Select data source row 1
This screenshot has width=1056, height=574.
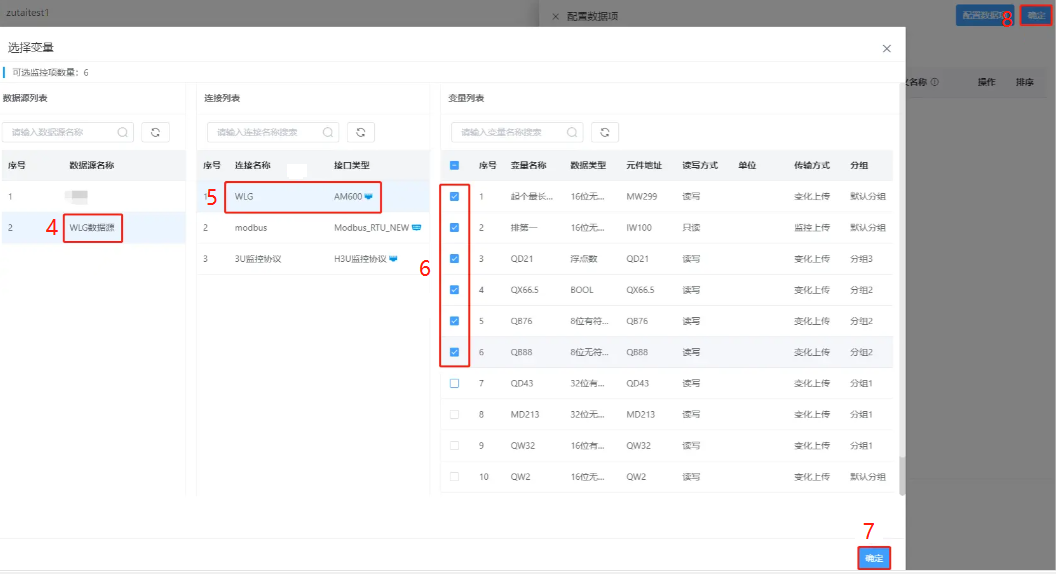click(93, 197)
